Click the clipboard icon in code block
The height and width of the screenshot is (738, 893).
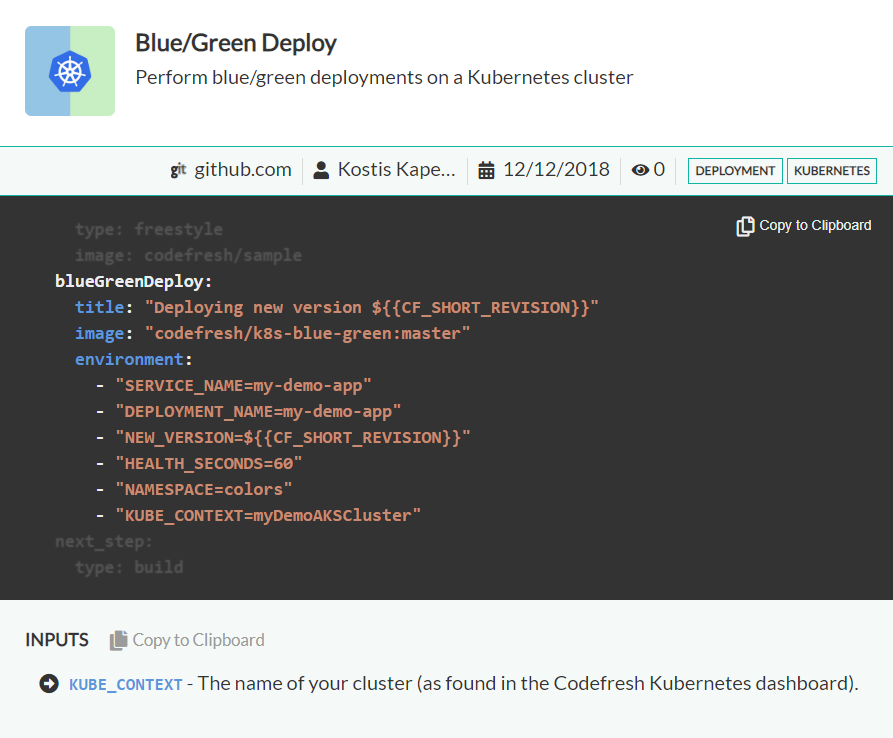click(745, 226)
